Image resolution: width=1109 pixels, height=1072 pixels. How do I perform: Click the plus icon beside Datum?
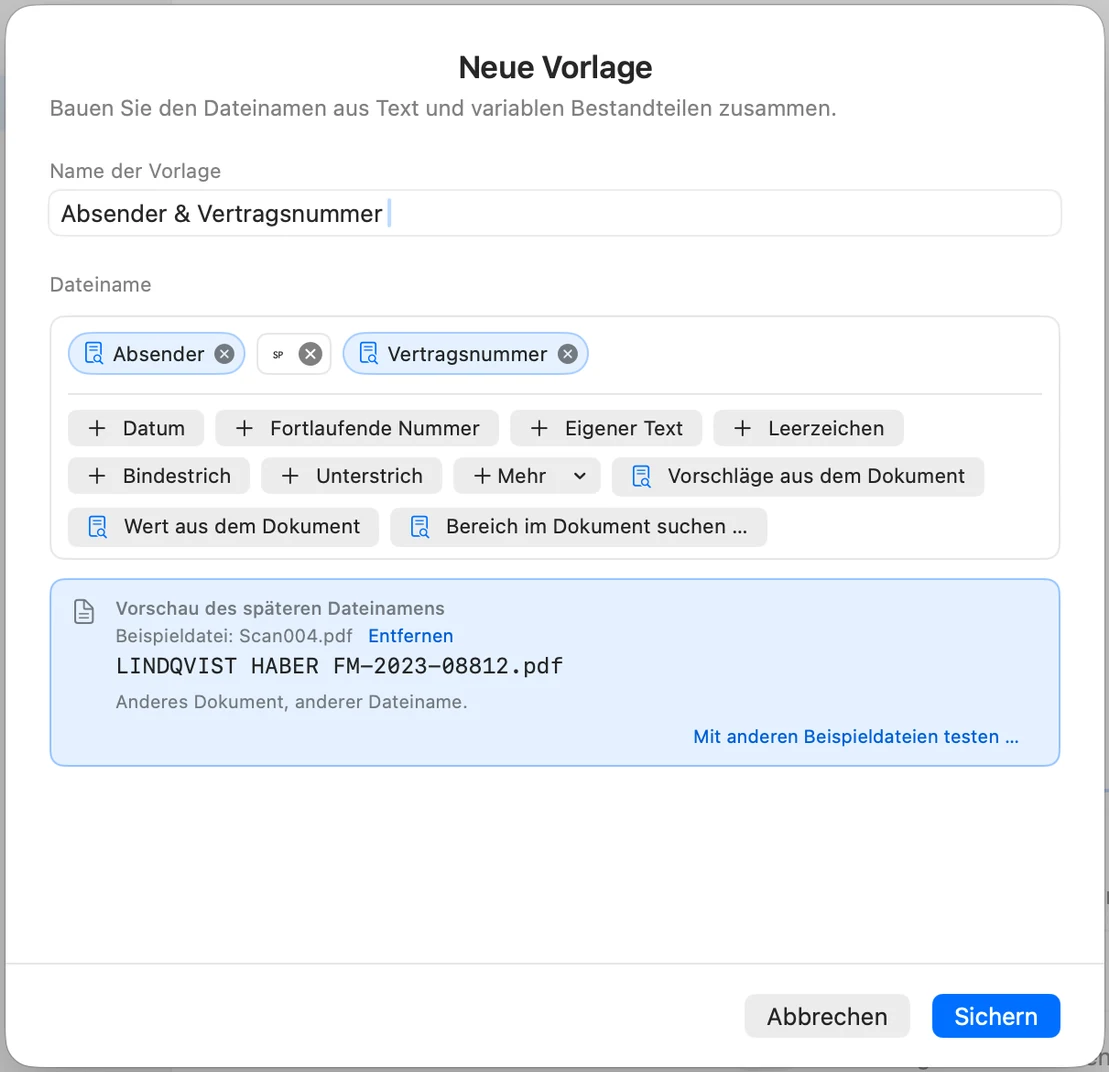point(97,428)
